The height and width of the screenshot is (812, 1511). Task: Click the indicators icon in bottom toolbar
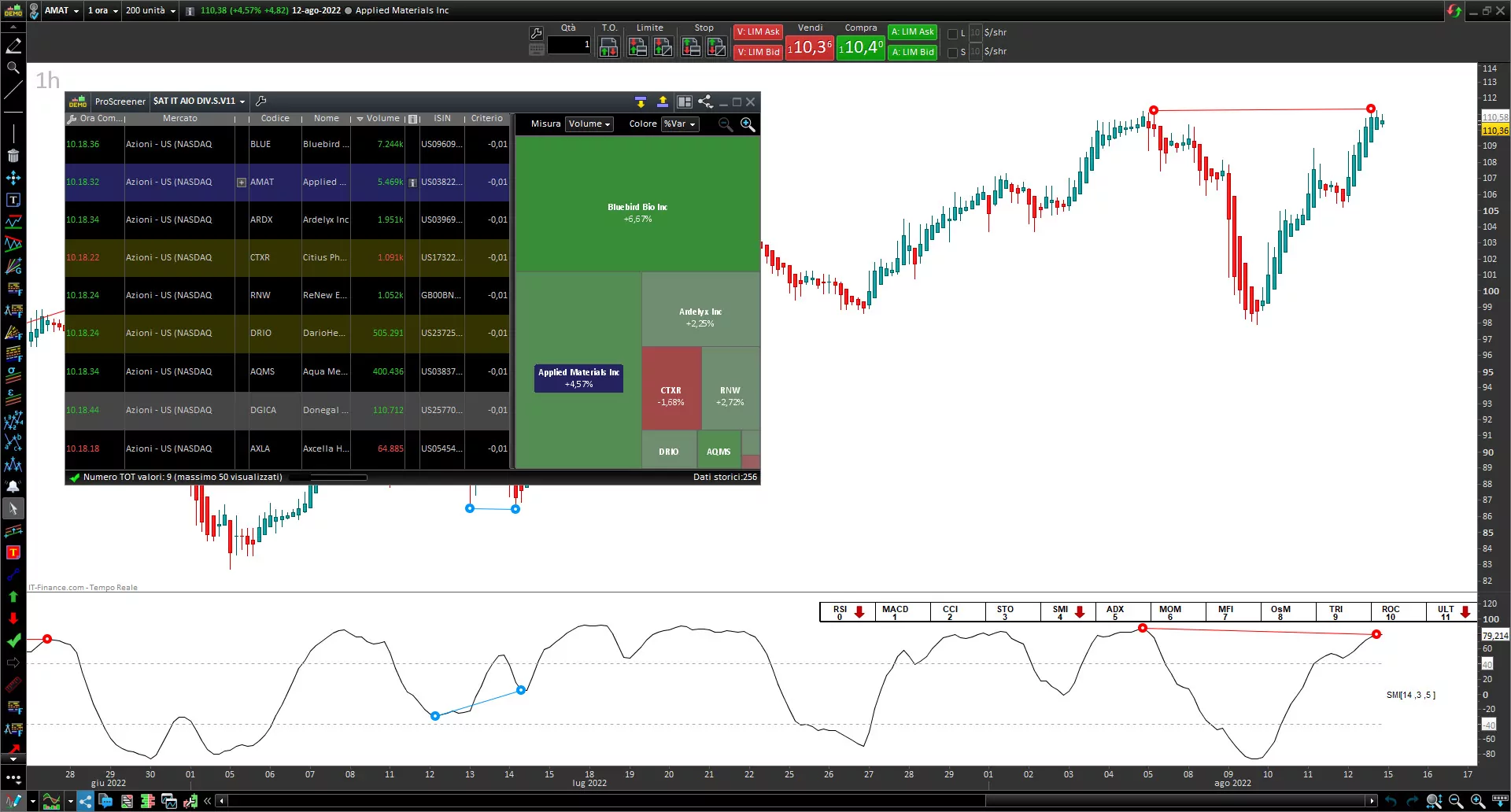(52, 801)
